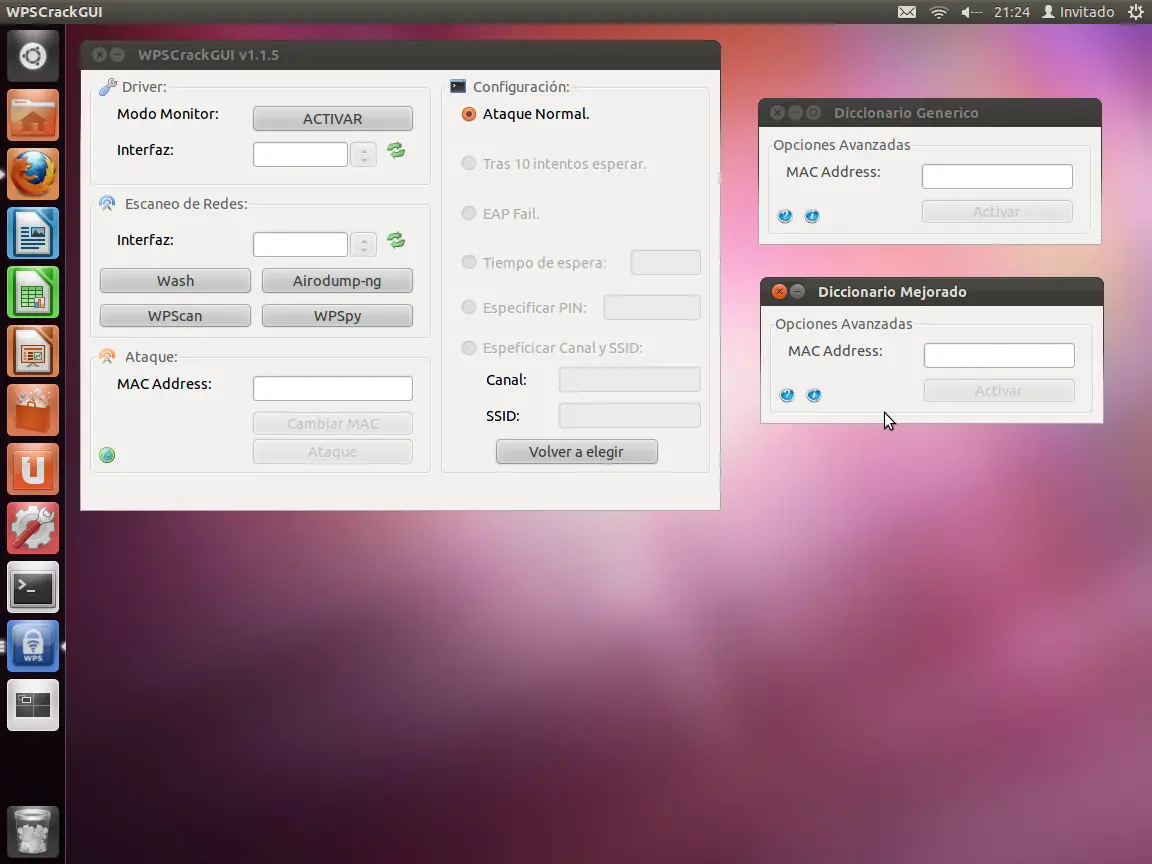Click Escaneo de Redes Interfaz combo field
1152x864 pixels.
[300, 244]
